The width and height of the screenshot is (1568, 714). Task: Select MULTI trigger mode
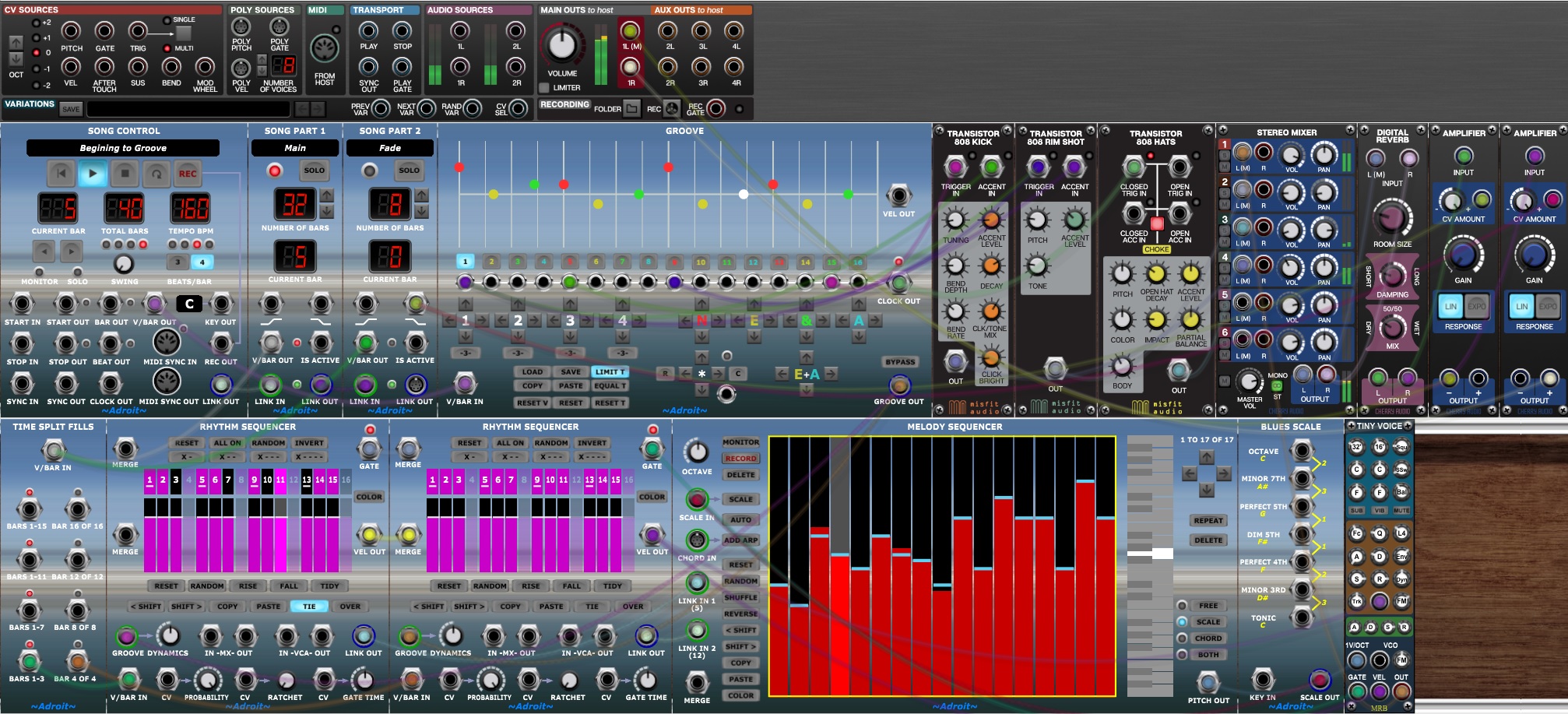click(x=167, y=48)
